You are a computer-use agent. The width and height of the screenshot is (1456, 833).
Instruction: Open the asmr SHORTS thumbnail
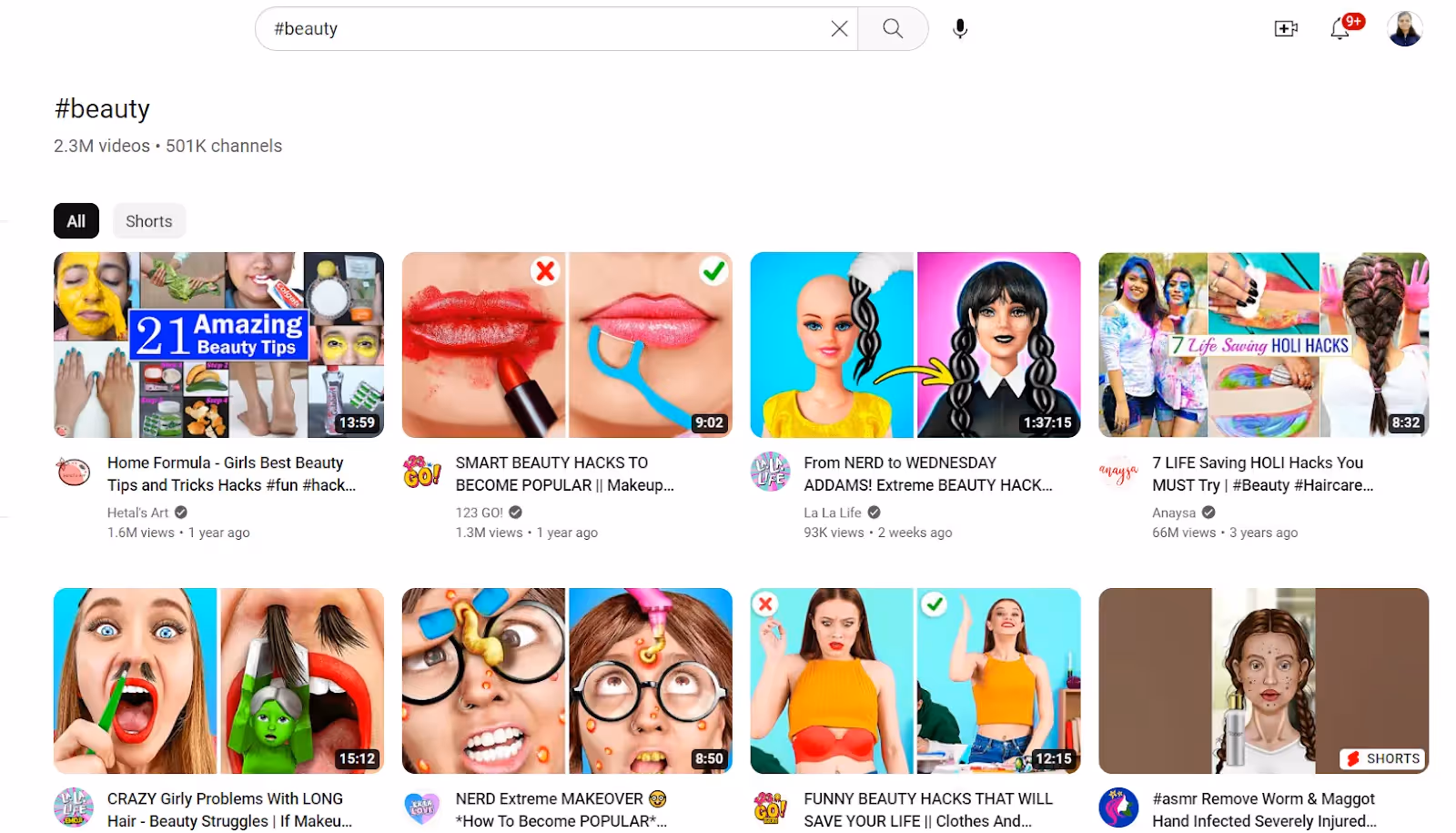pos(1264,681)
